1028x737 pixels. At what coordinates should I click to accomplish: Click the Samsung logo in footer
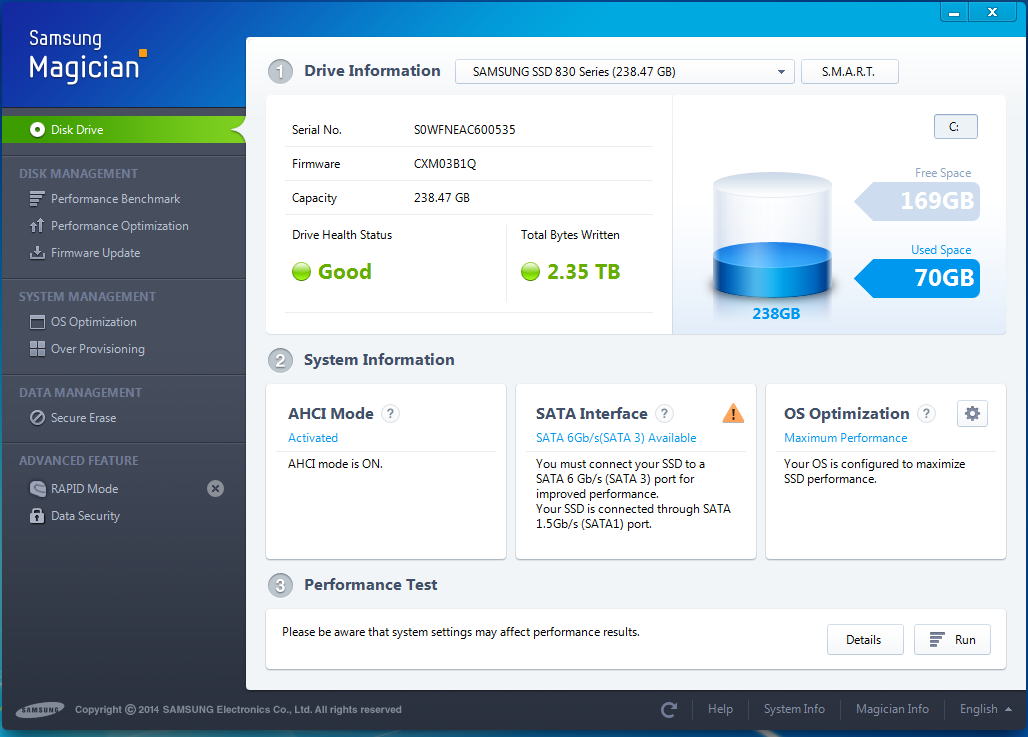click(x=41, y=709)
